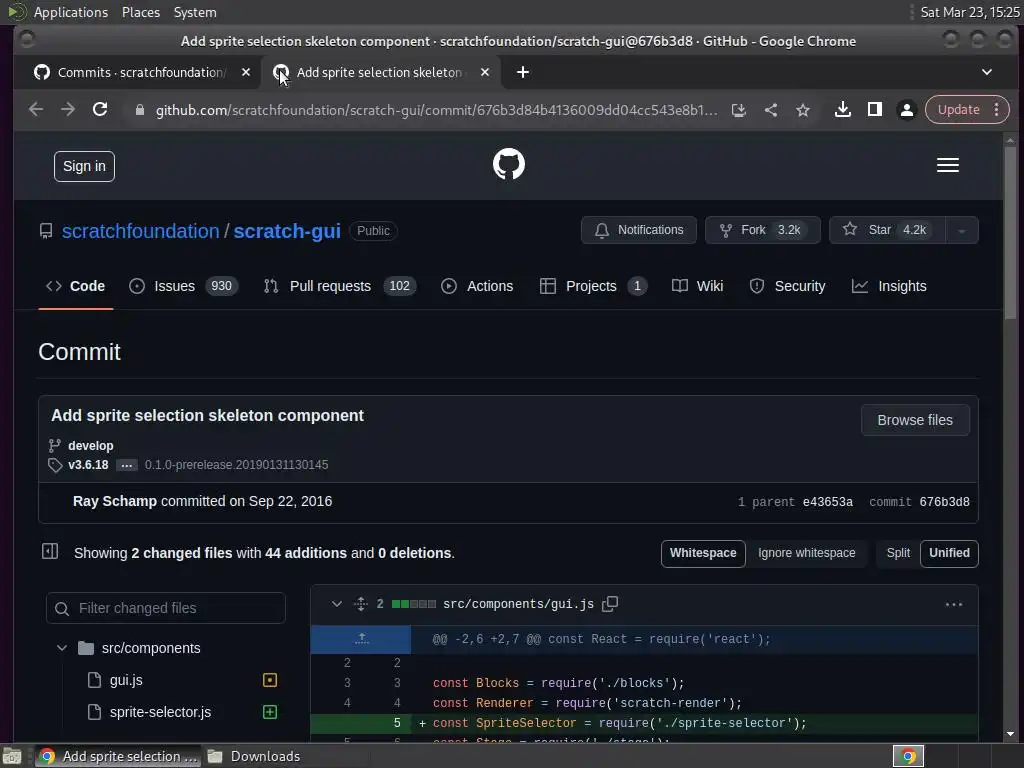Open tab search dropdown in Chrome
Screen dimensions: 1024x768
point(987,72)
